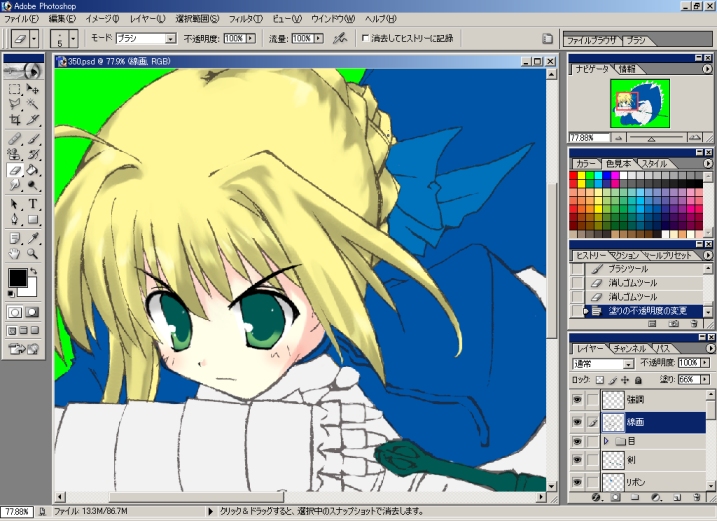Select the Slice tool
The image size is (717, 521).
pyautogui.click(x=32, y=120)
